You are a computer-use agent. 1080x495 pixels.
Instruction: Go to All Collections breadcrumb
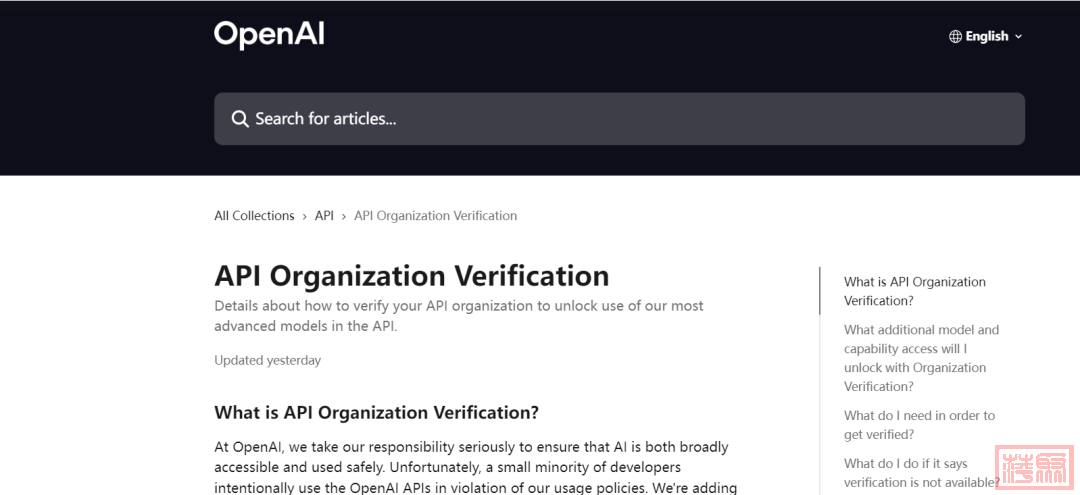tap(254, 215)
